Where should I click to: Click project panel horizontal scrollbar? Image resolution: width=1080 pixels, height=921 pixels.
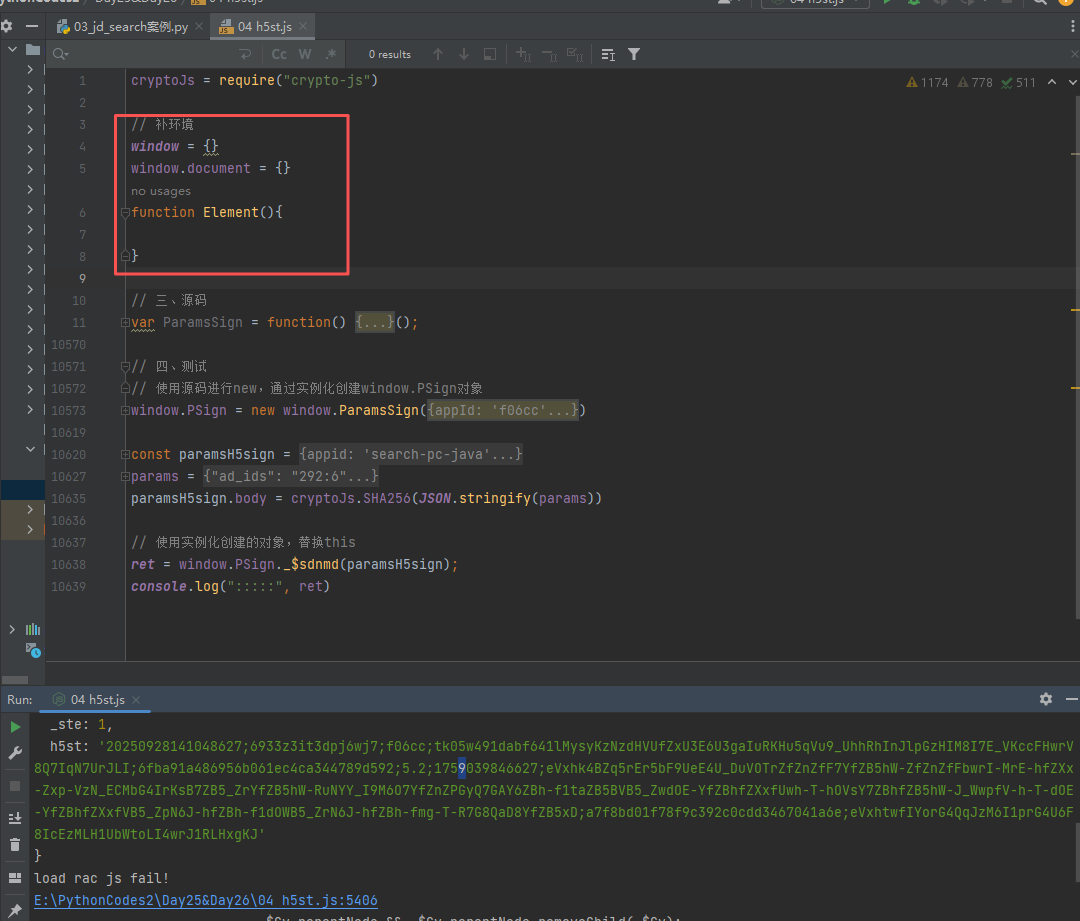pyautogui.click(x=15, y=680)
